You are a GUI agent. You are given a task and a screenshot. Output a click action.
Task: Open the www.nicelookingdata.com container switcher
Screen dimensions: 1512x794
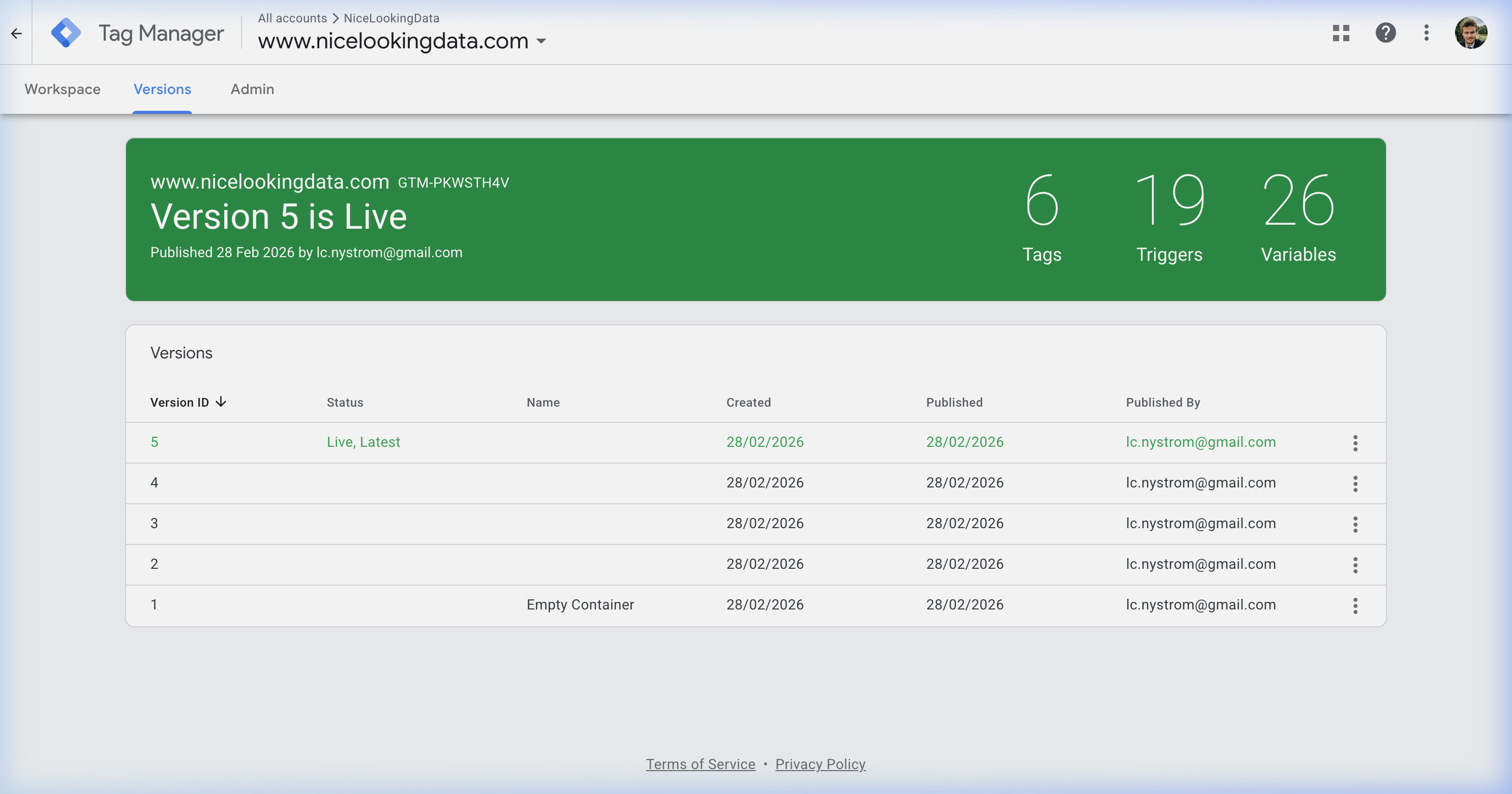[542, 42]
